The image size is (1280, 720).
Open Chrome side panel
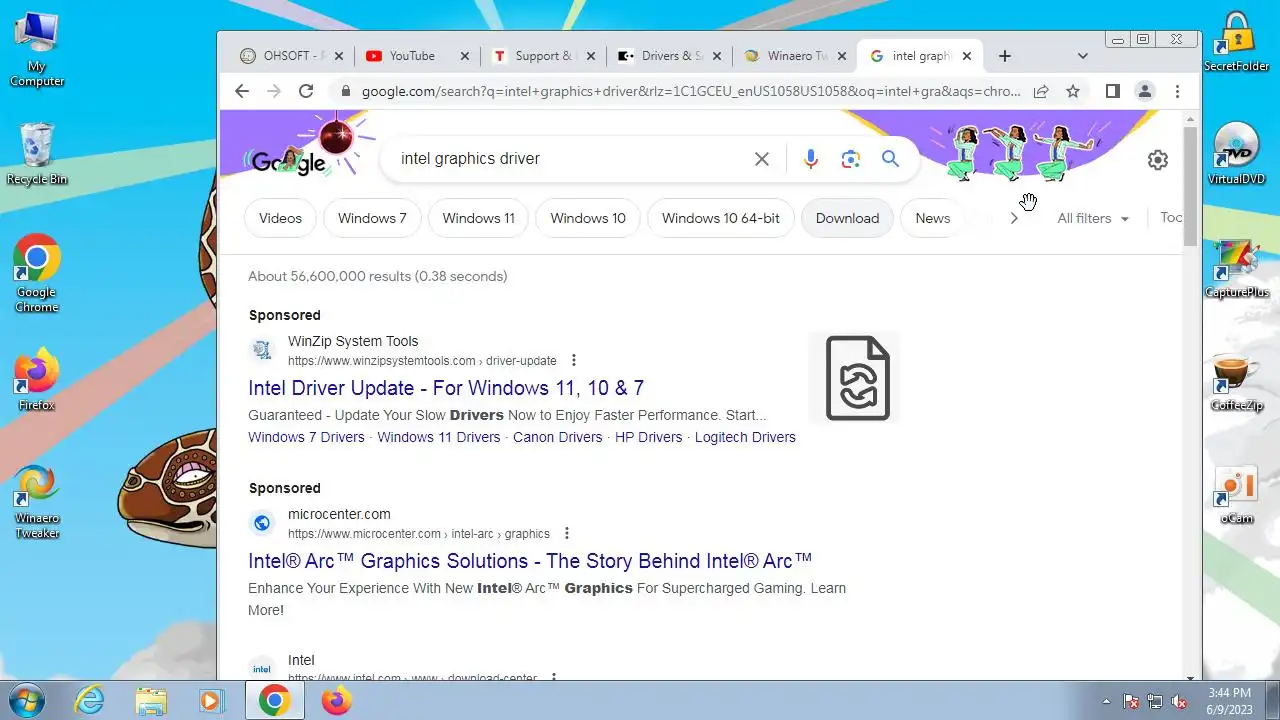[x=1112, y=91]
